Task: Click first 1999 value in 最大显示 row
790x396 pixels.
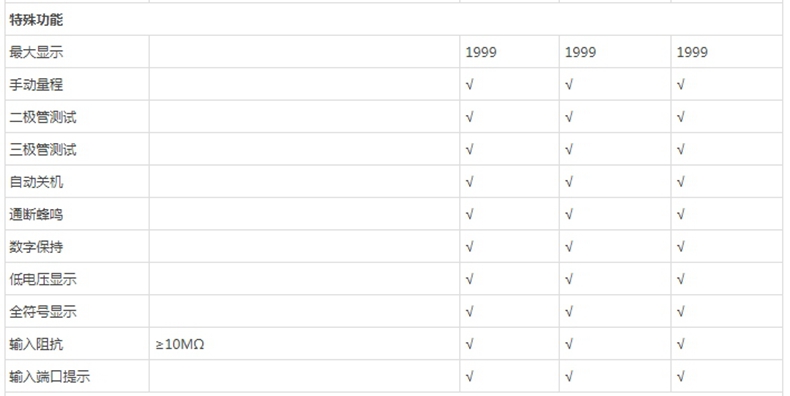Action: tap(481, 52)
